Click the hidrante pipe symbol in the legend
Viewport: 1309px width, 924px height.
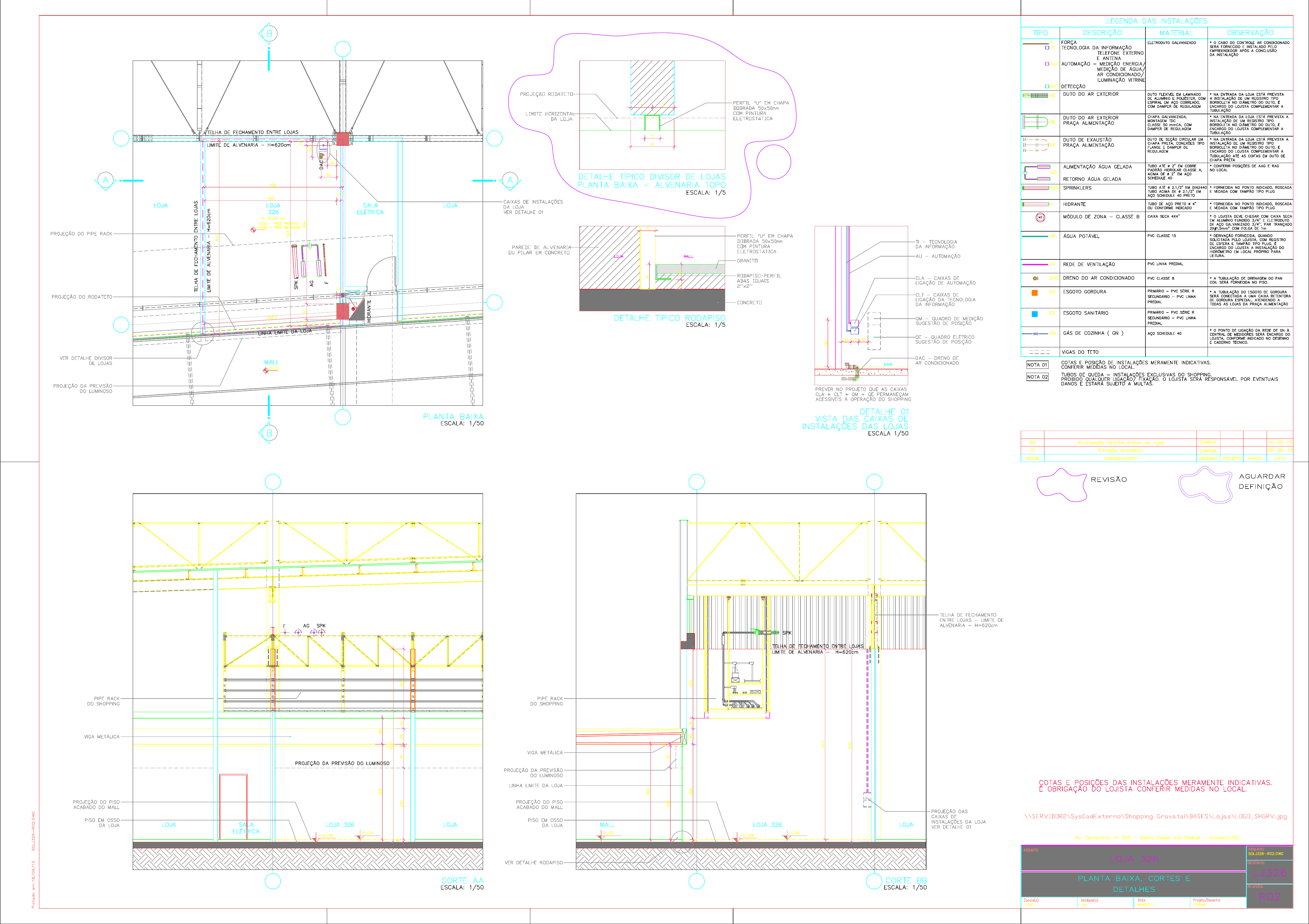tap(1035, 204)
